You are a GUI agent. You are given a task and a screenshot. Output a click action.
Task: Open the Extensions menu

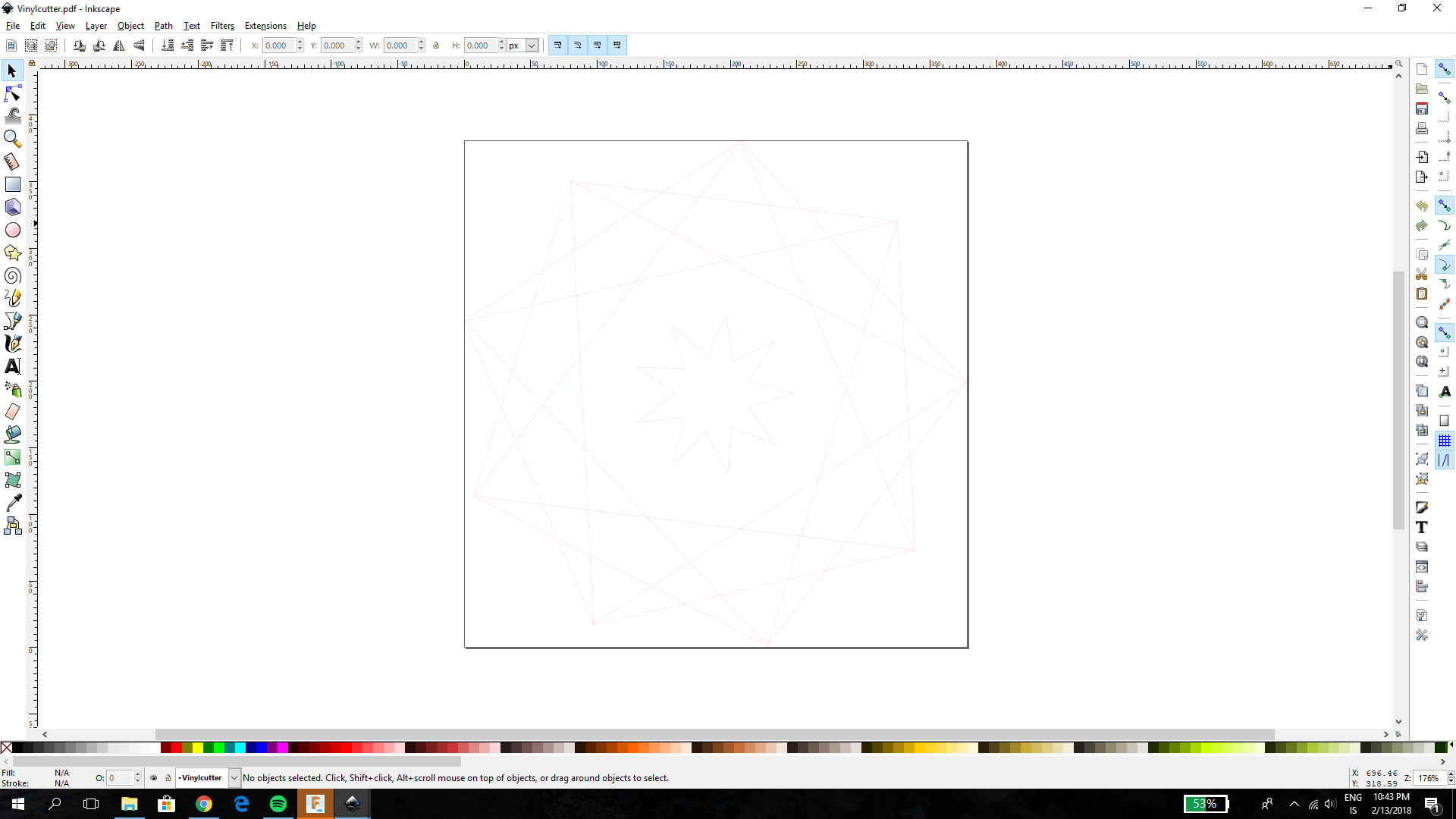pyautogui.click(x=265, y=26)
